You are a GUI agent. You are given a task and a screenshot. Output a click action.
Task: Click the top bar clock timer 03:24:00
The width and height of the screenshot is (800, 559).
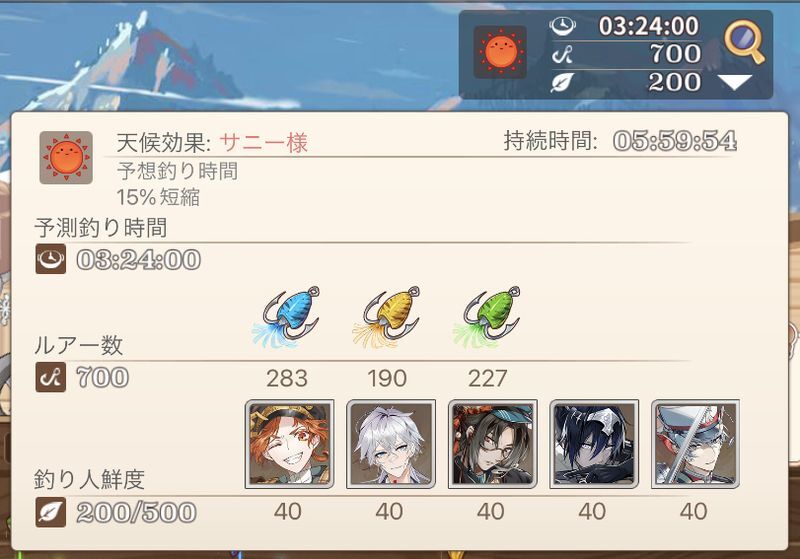648,26
